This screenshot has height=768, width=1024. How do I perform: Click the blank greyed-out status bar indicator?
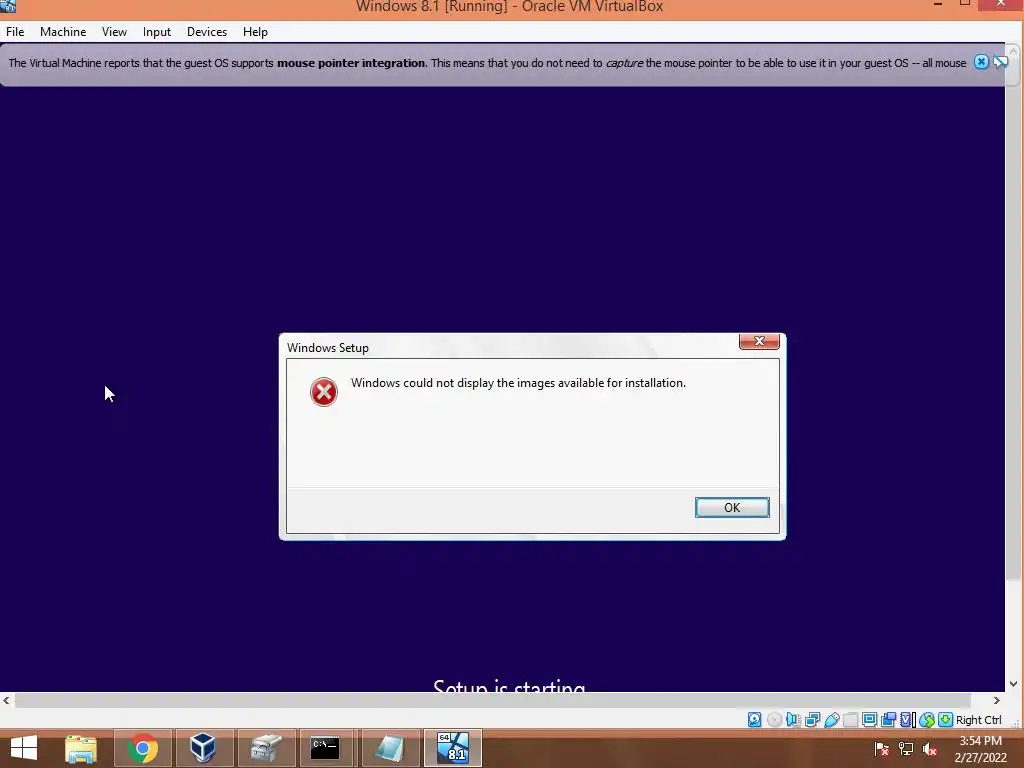tap(850, 720)
